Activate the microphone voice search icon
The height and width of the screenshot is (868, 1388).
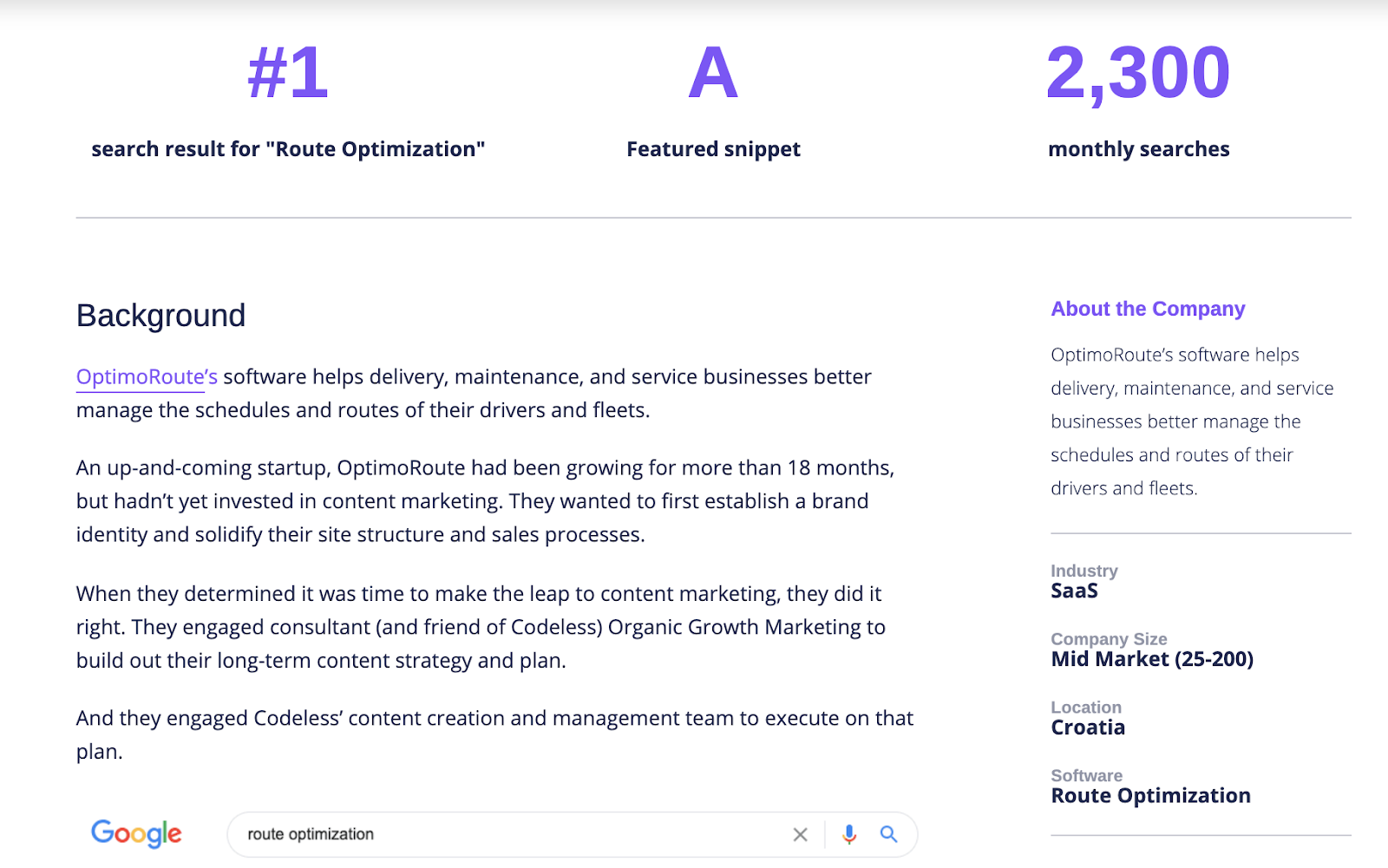coord(849,834)
